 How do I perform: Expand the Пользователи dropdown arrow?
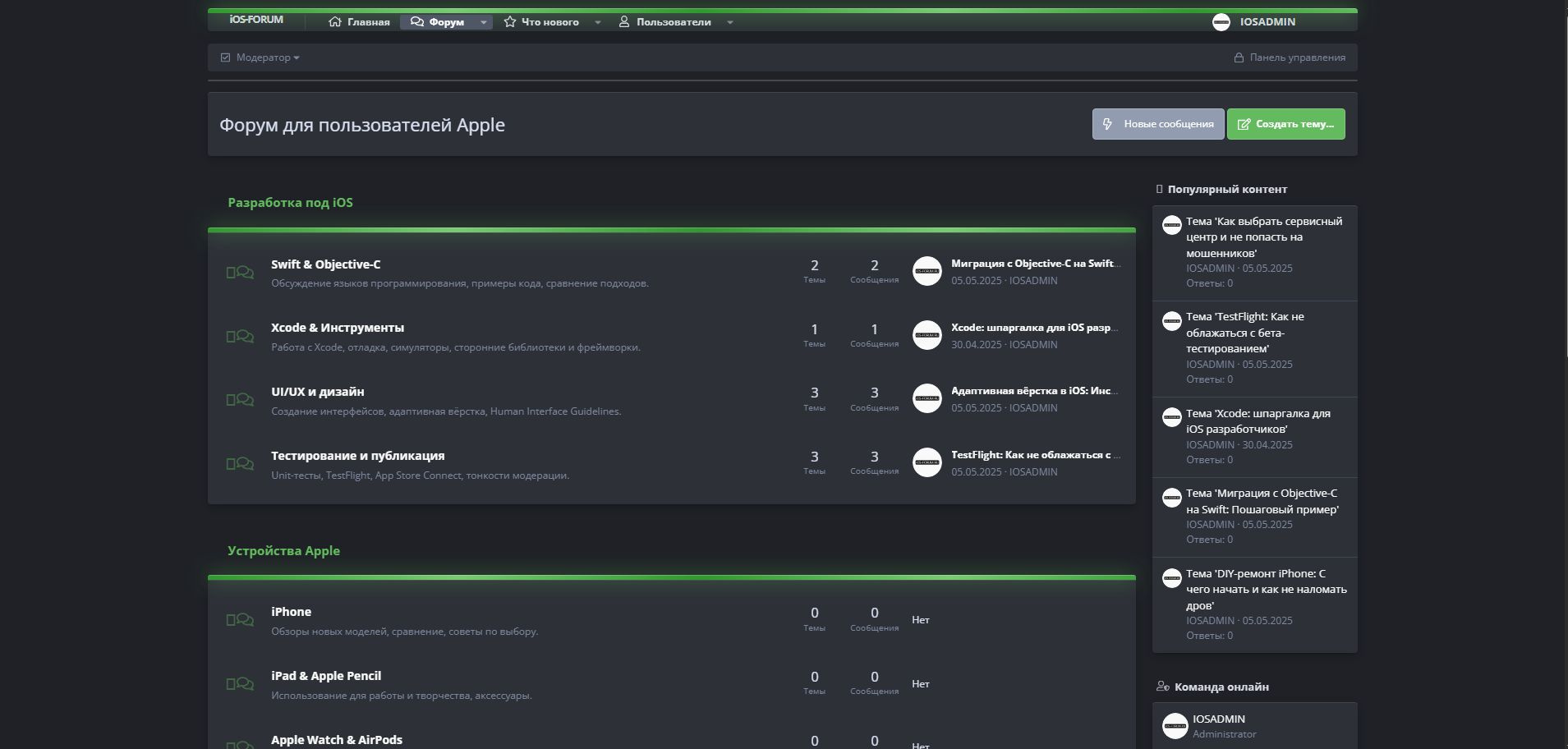[730, 22]
